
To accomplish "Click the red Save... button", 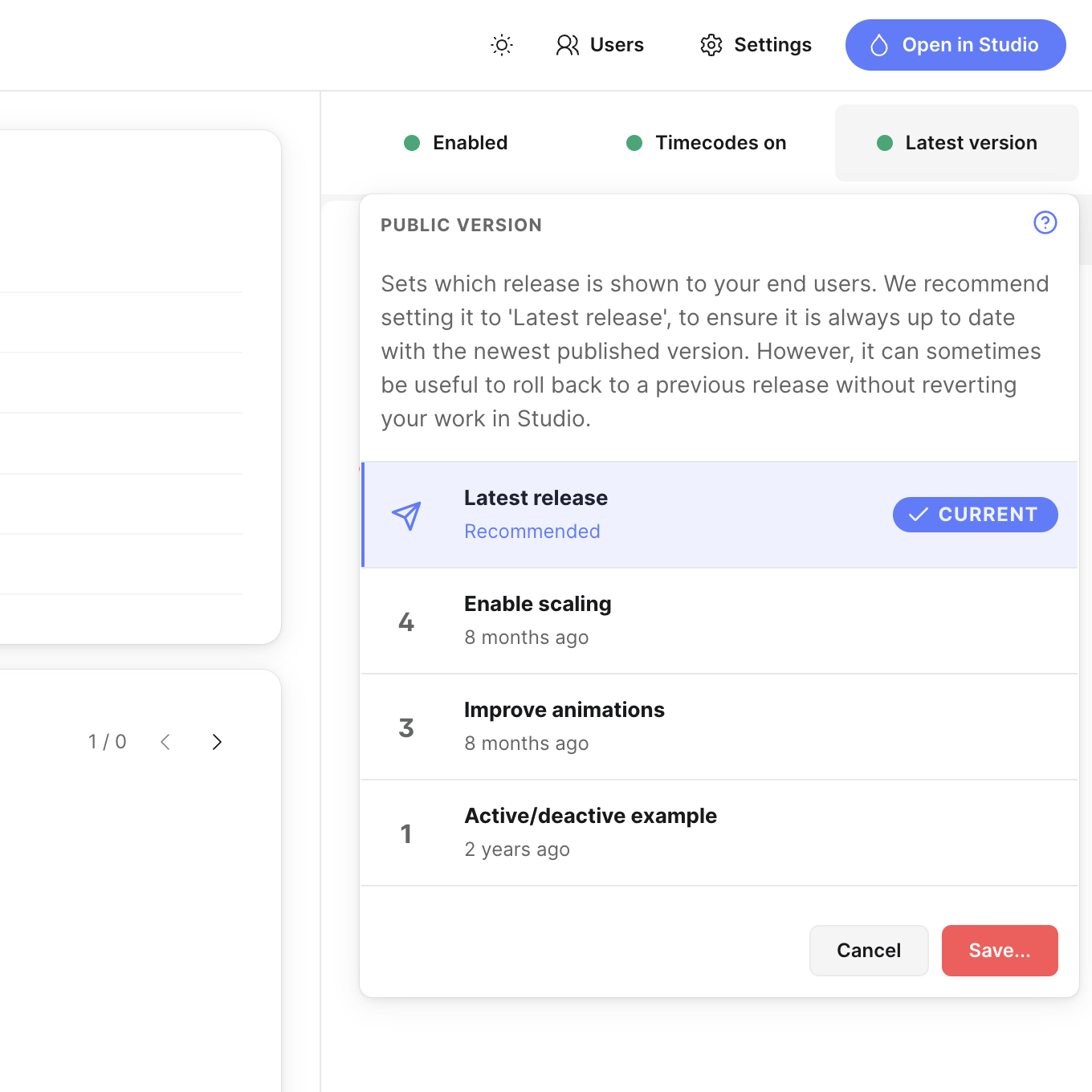I will point(1000,951).
